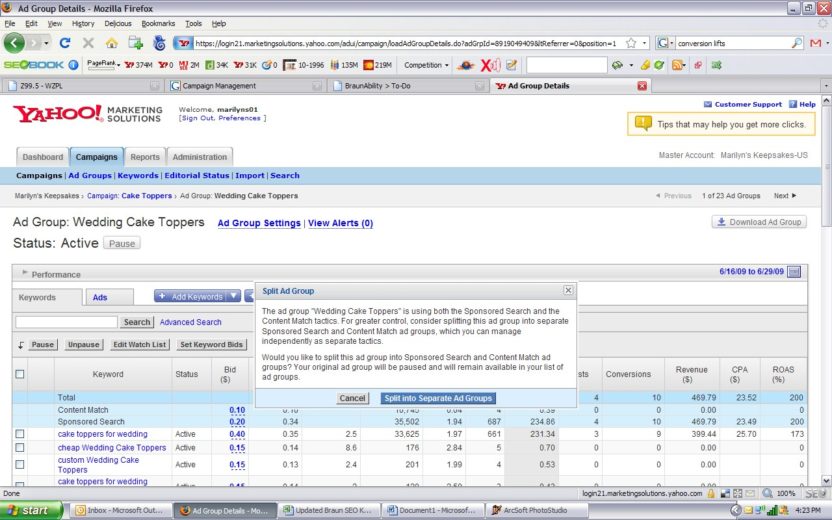Click the Set Keyword Bids button
The height and width of the screenshot is (520, 832).
[211, 344]
